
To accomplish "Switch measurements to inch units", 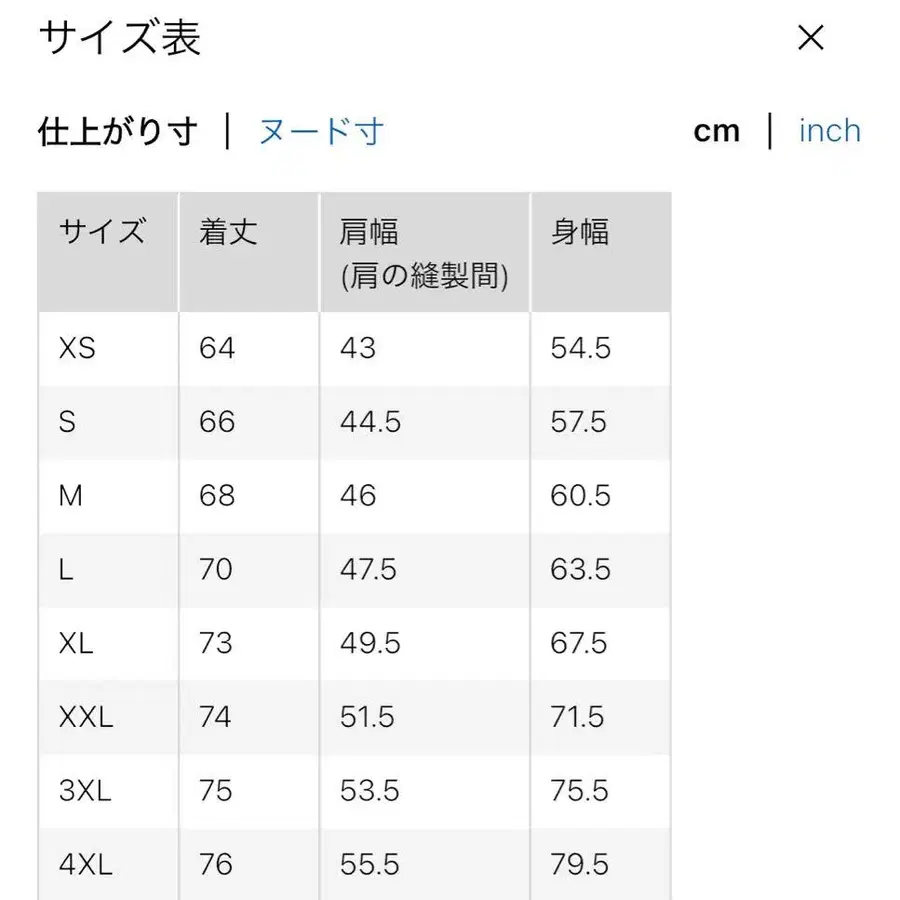I will click(829, 131).
